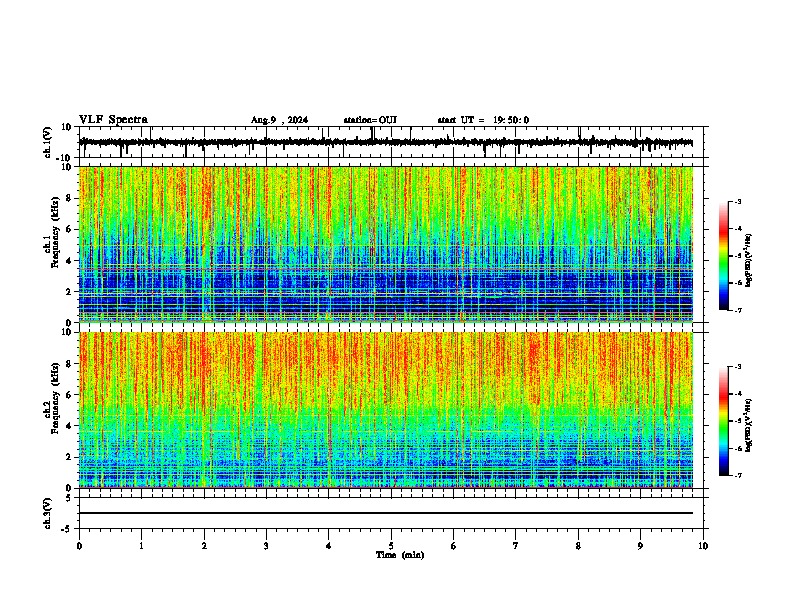The image size is (792, 612).
Task: Click the "-5" label on ch.2 color bar
Action: coord(738,421)
